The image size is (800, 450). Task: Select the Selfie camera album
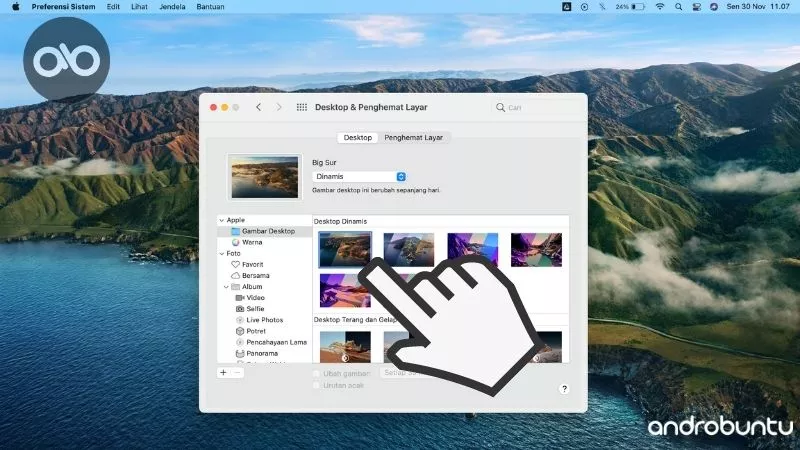coord(240,309)
